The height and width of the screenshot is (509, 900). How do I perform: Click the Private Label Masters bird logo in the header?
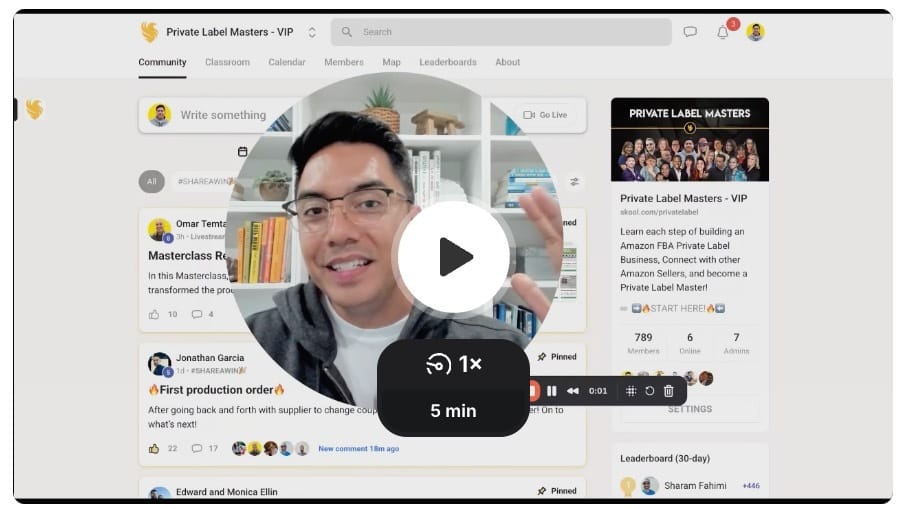click(149, 32)
